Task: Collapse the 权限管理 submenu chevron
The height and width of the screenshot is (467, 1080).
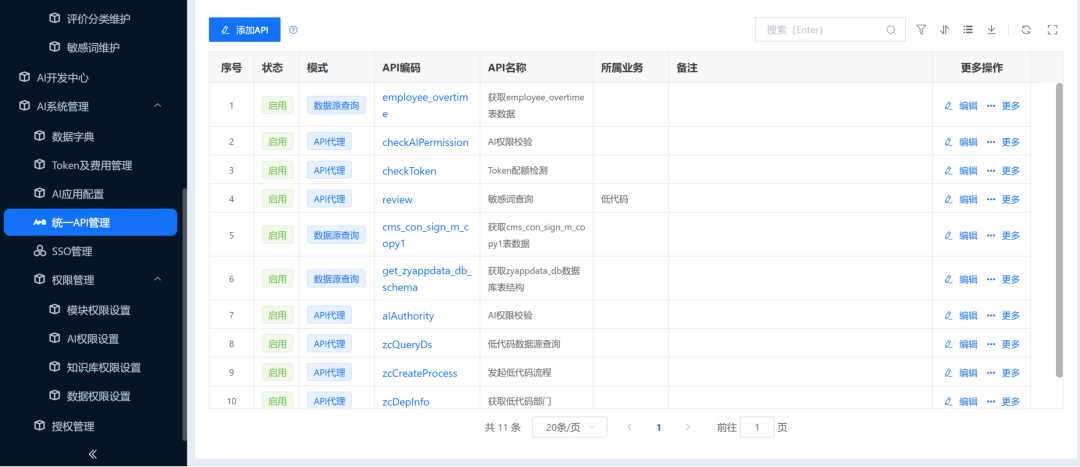Action: pos(158,279)
